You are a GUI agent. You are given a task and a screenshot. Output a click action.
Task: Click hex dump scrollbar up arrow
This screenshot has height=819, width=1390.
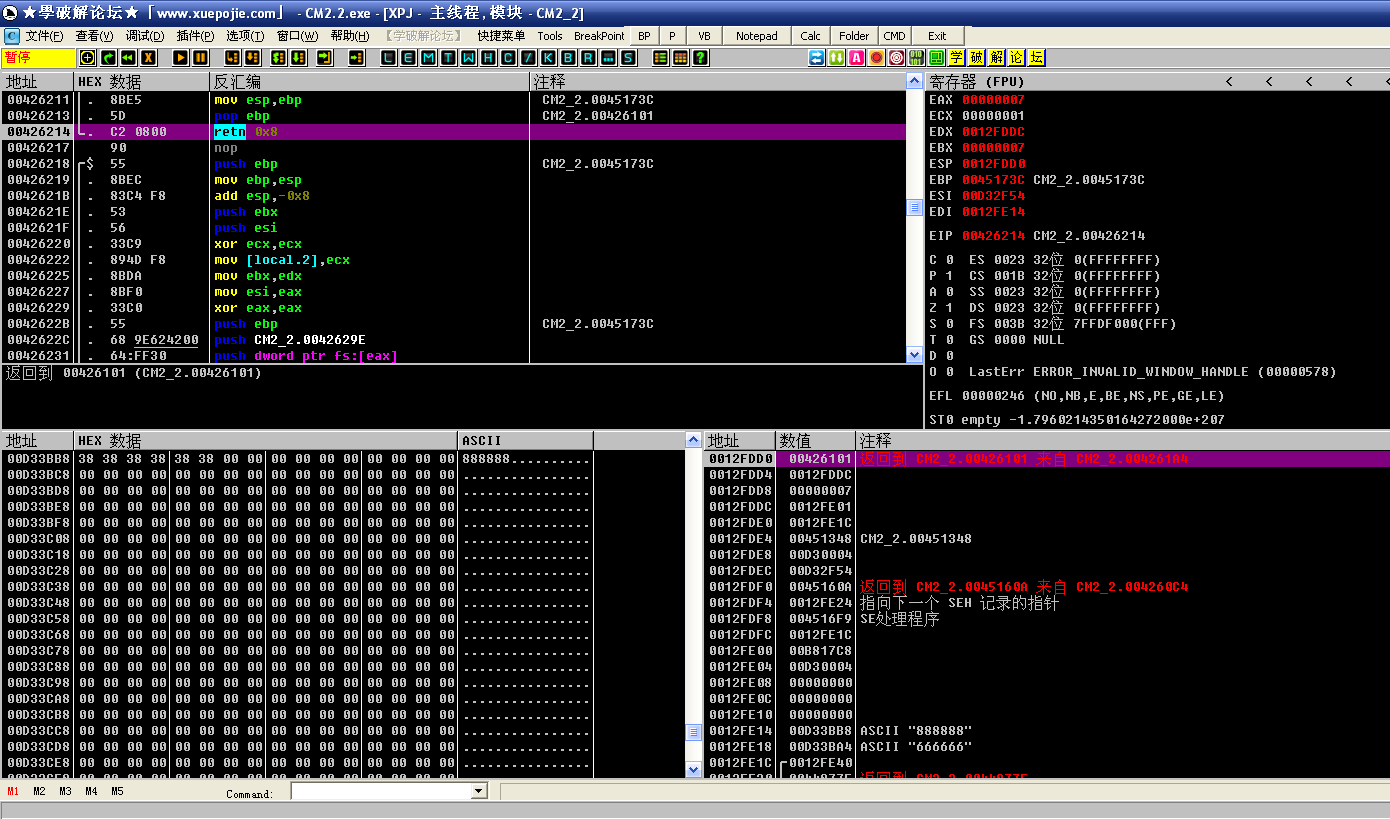pos(694,440)
